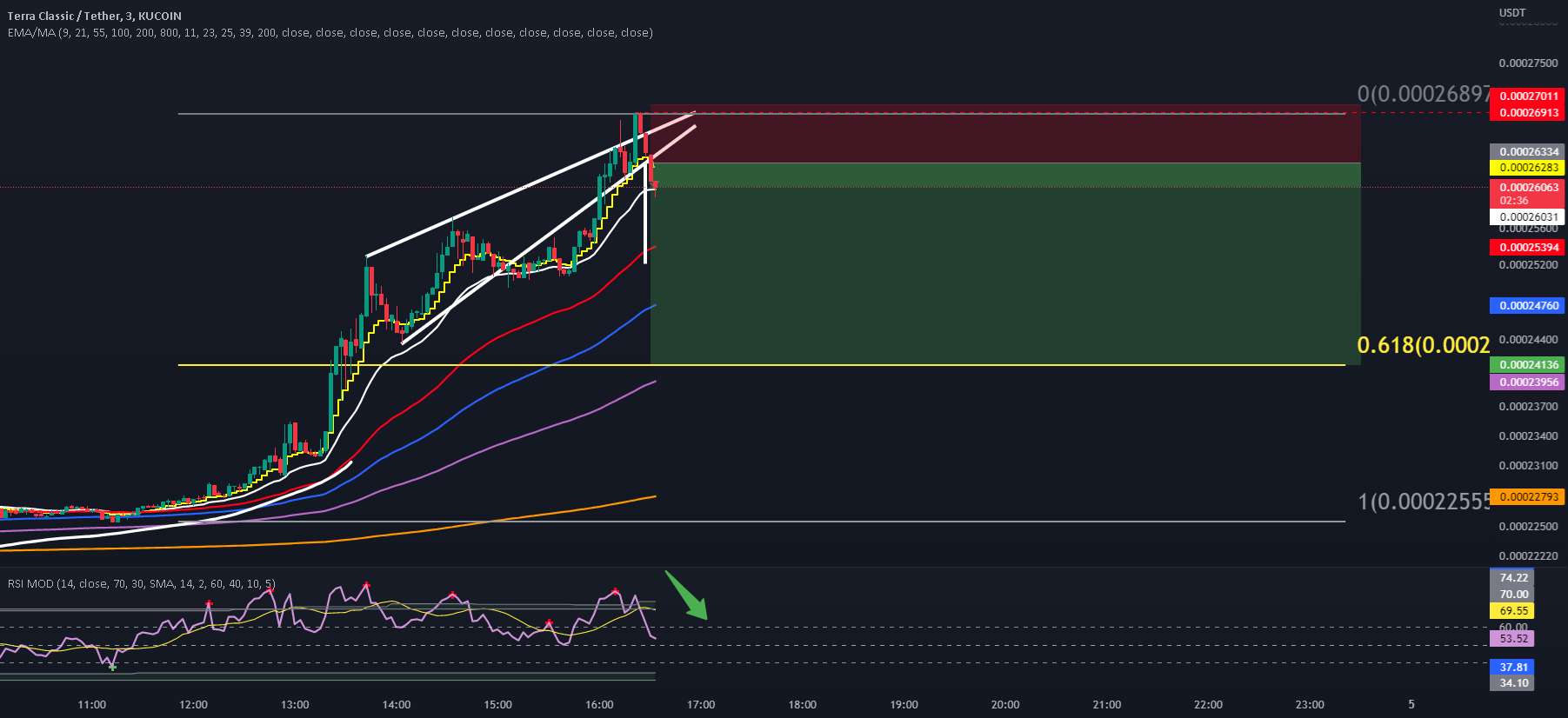The width and height of the screenshot is (1568, 718).
Task: Click the red 0.00027011 stop price label
Action: point(1528,96)
